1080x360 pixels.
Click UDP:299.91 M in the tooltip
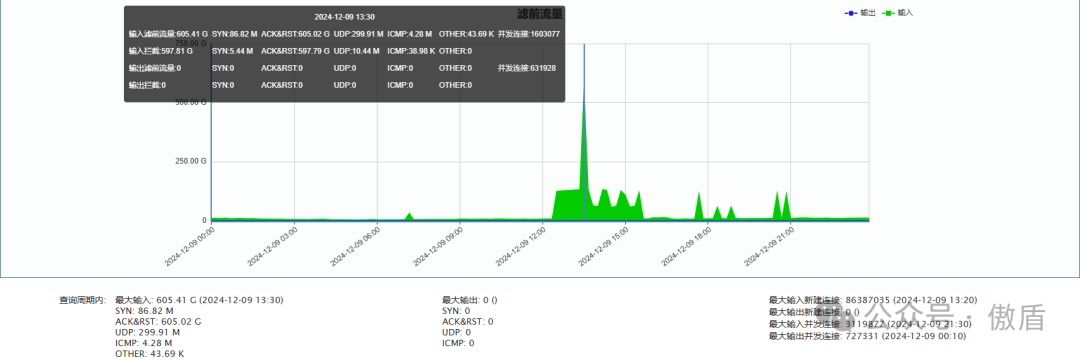point(358,34)
